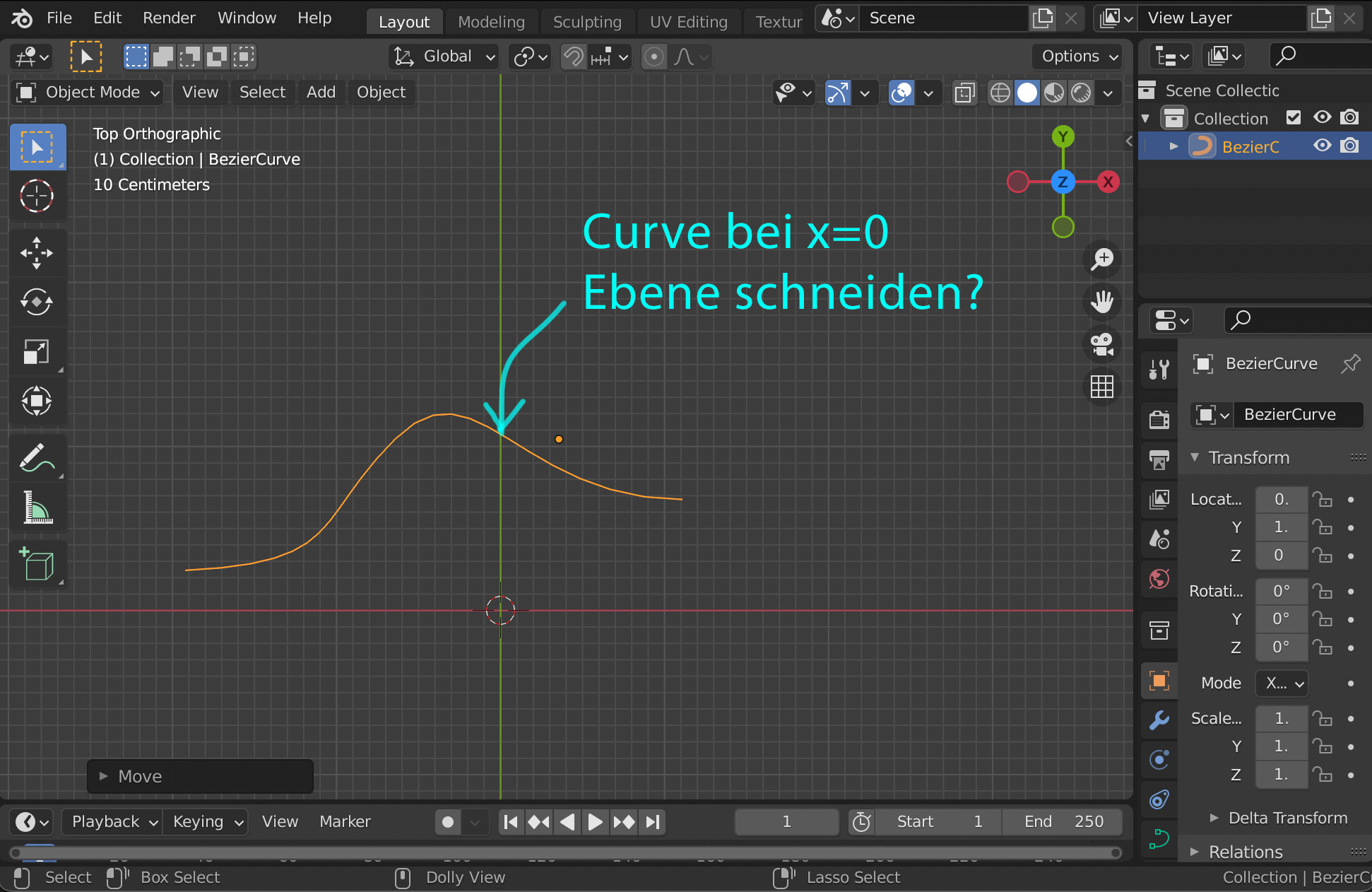Open Global transform orientation dropdown
This screenshot has height=892, width=1372.
[444, 57]
